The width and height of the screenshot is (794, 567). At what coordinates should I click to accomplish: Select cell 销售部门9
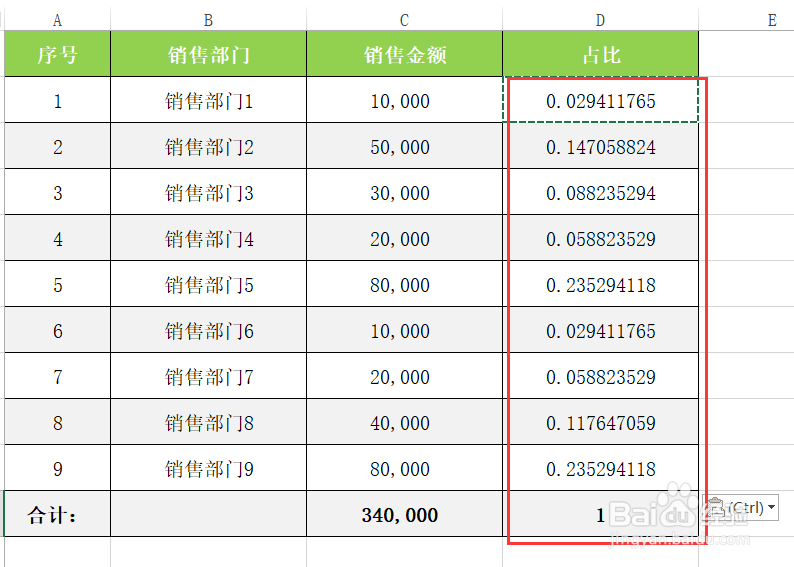(209, 468)
